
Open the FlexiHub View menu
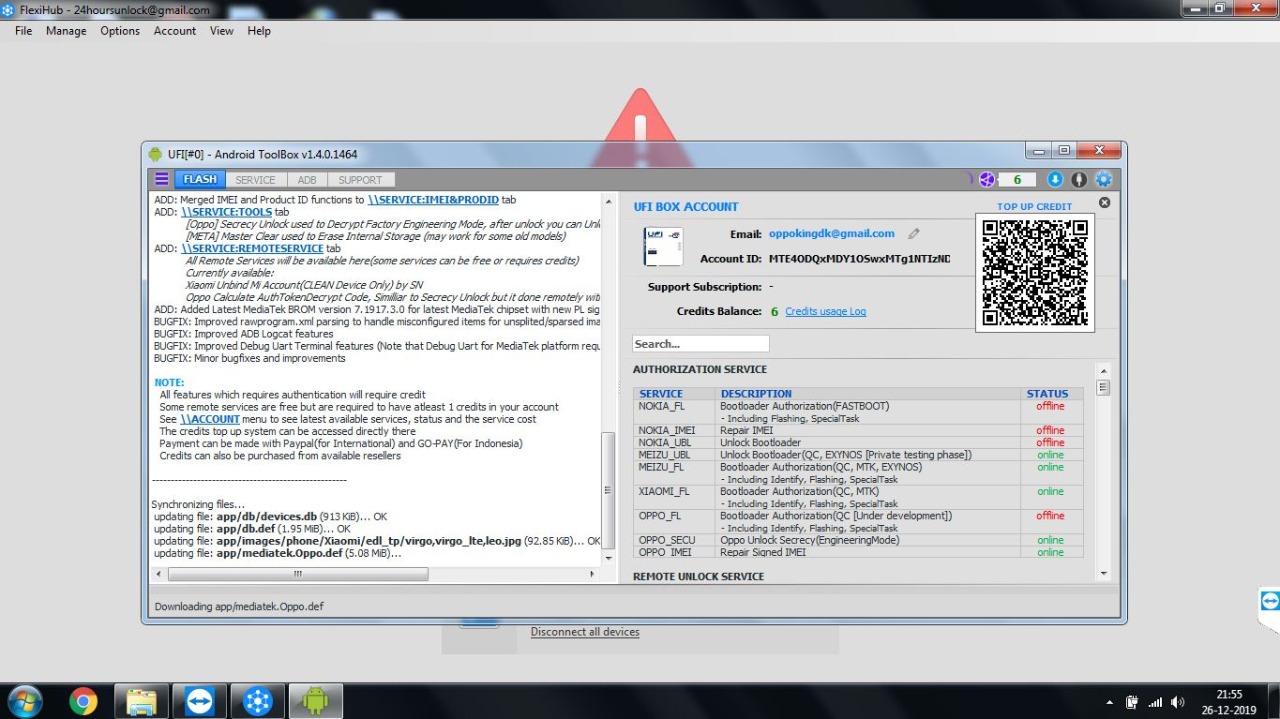[222, 31]
